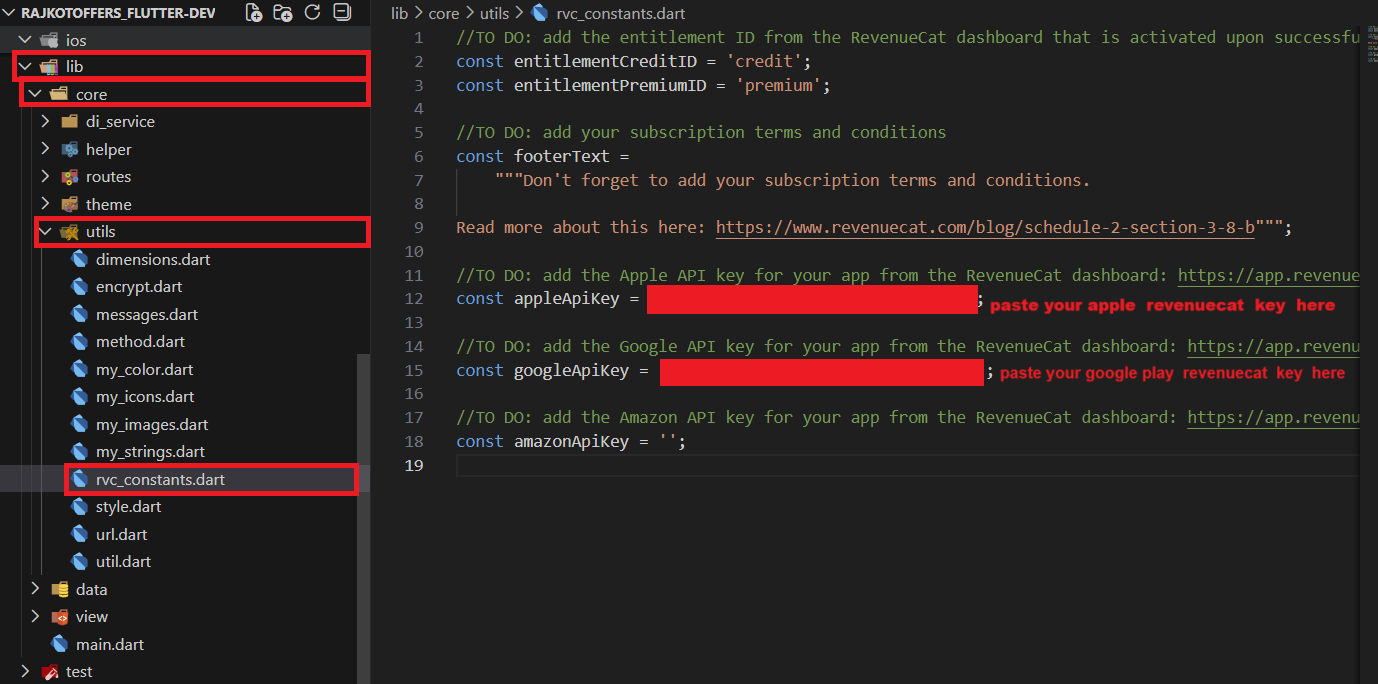Click the routes folder icon
1378x684 pixels.
click(69, 177)
